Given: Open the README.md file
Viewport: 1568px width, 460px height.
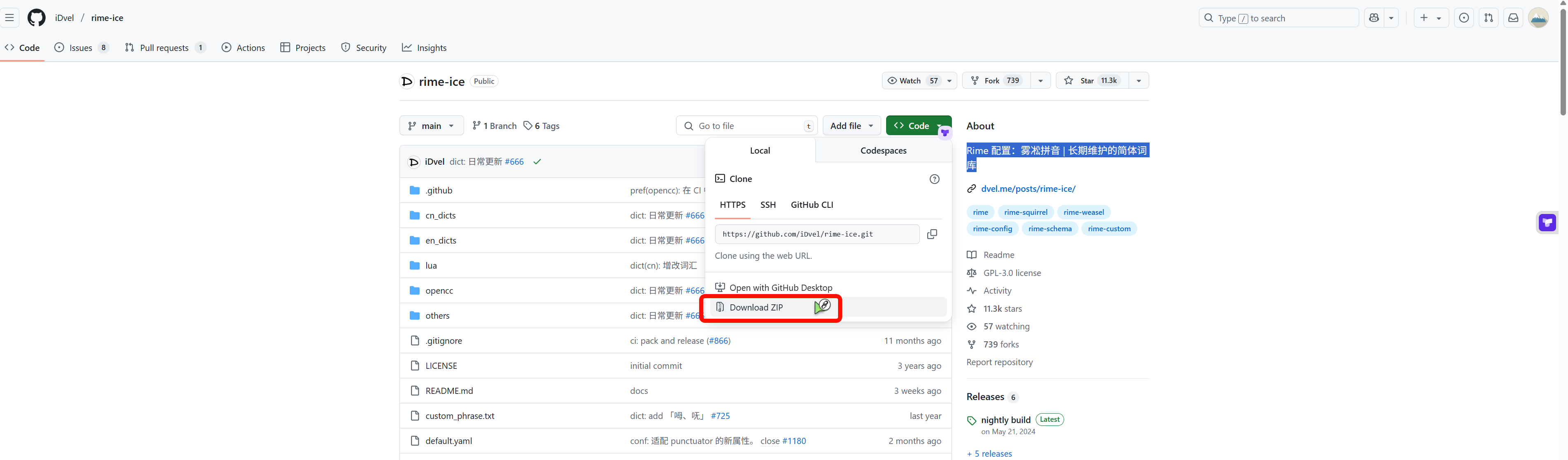Looking at the screenshot, I should pyautogui.click(x=448, y=391).
